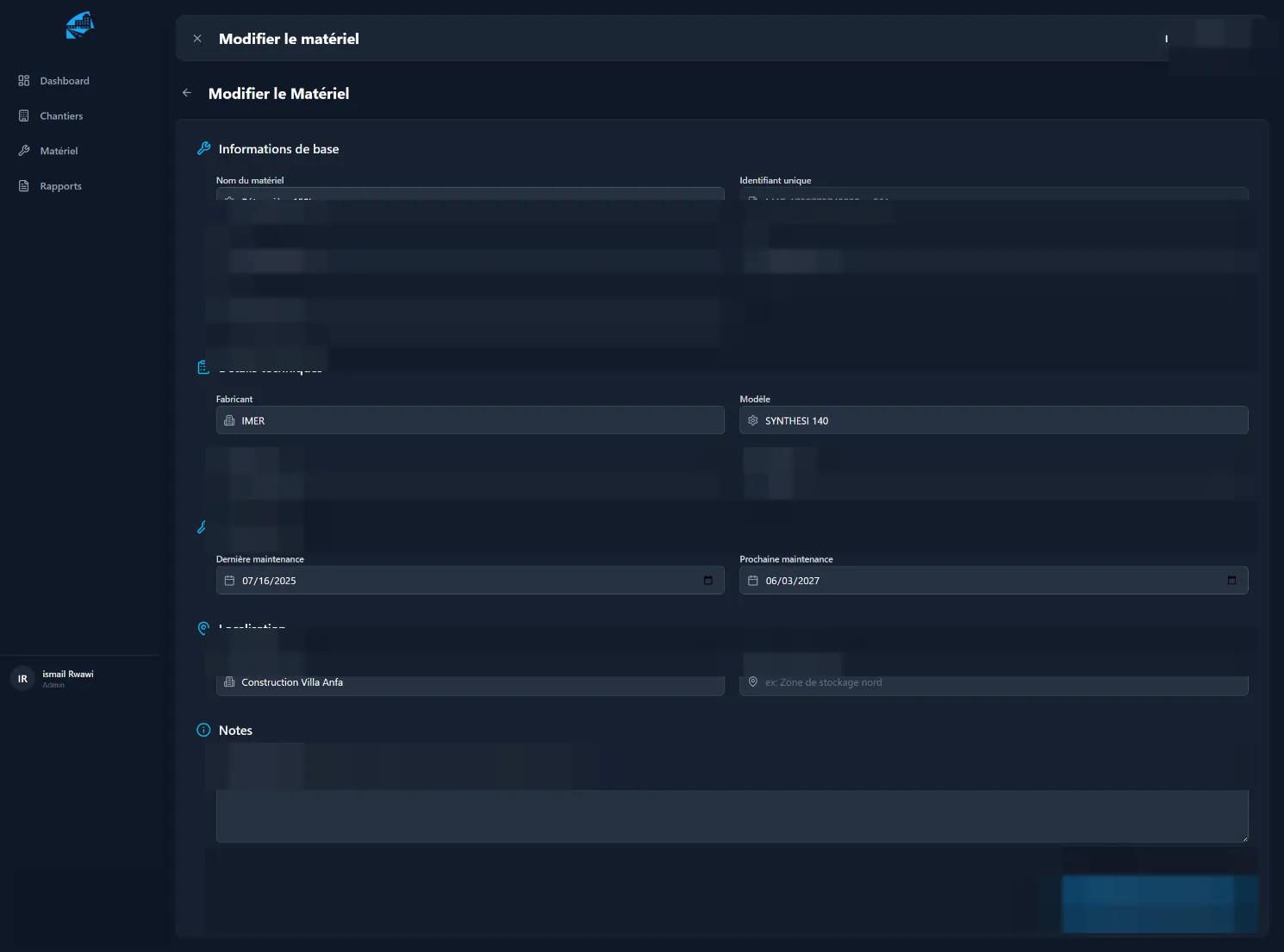Click the Chantiers building icon
The width and height of the screenshot is (1284, 952).
(x=24, y=116)
